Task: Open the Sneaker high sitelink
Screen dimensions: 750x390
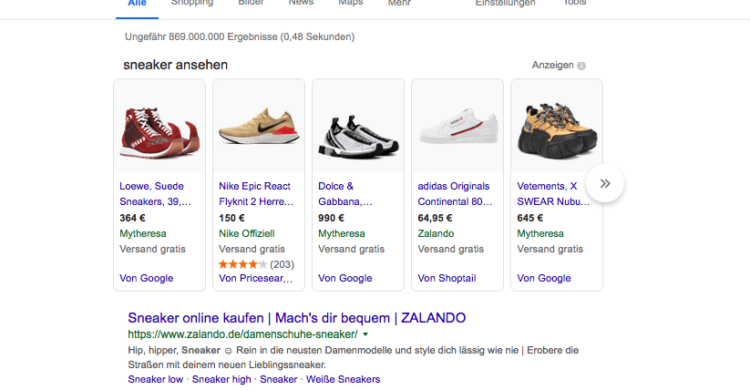Action: click(x=221, y=379)
